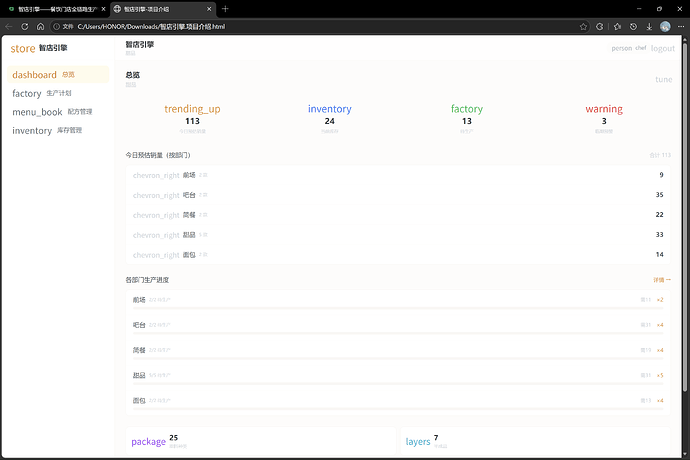Click the person chef user badge
The width and height of the screenshot is (690, 460).
(629, 48)
